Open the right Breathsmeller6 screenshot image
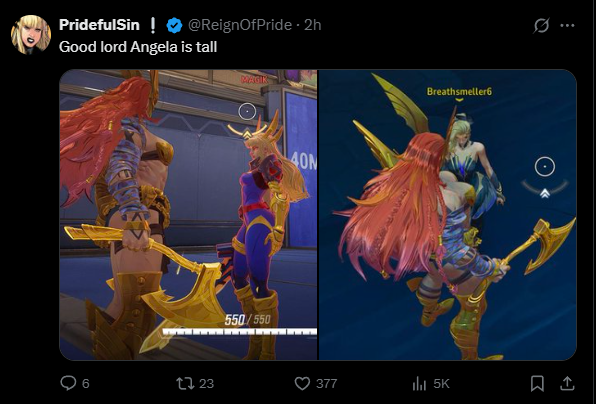 pyautogui.click(x=447, y=215)
